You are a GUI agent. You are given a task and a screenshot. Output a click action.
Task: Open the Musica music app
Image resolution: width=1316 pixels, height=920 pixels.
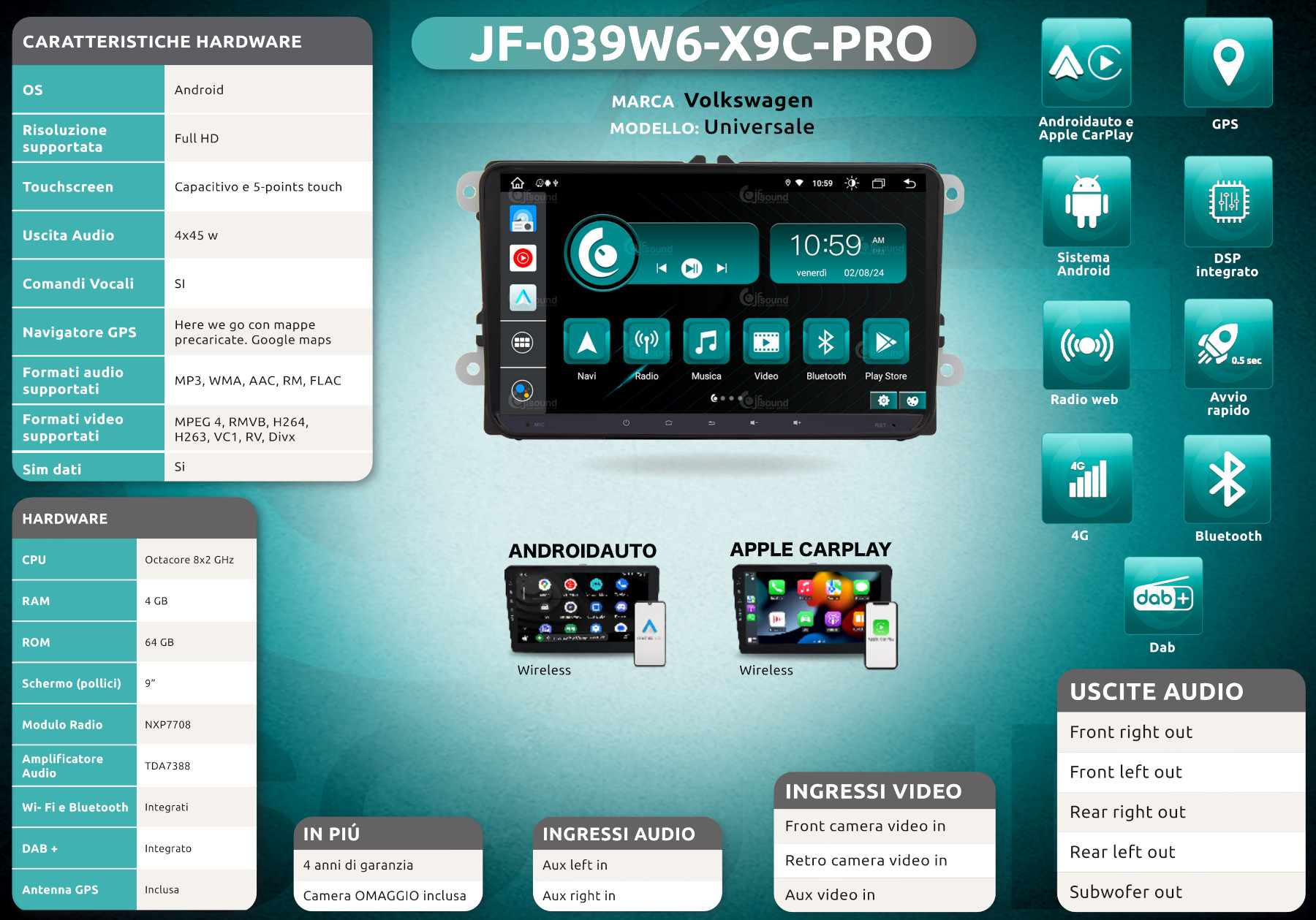coord(706,342)
